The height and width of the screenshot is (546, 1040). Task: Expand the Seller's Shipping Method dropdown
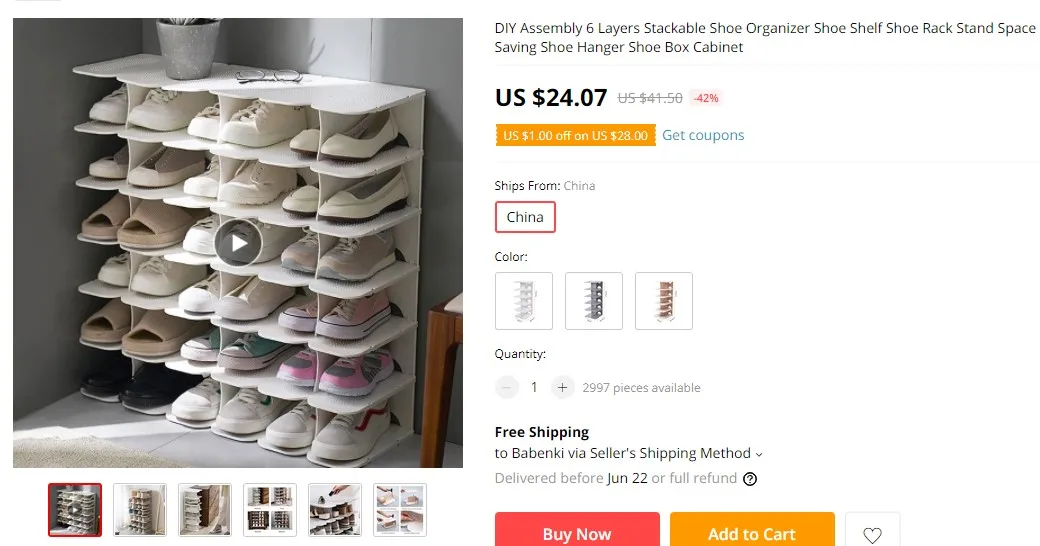758,454
